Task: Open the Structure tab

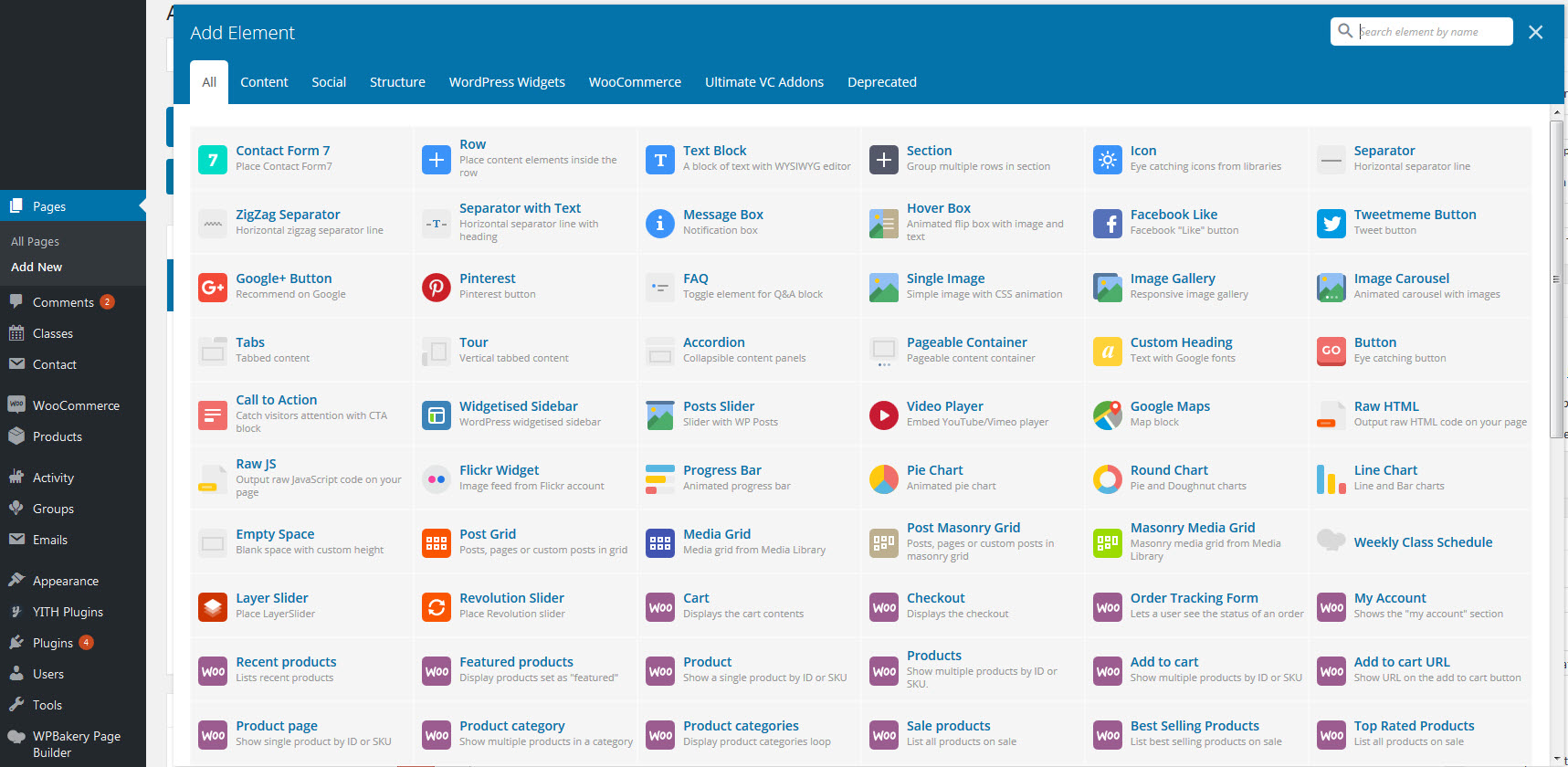Action: 397,82
